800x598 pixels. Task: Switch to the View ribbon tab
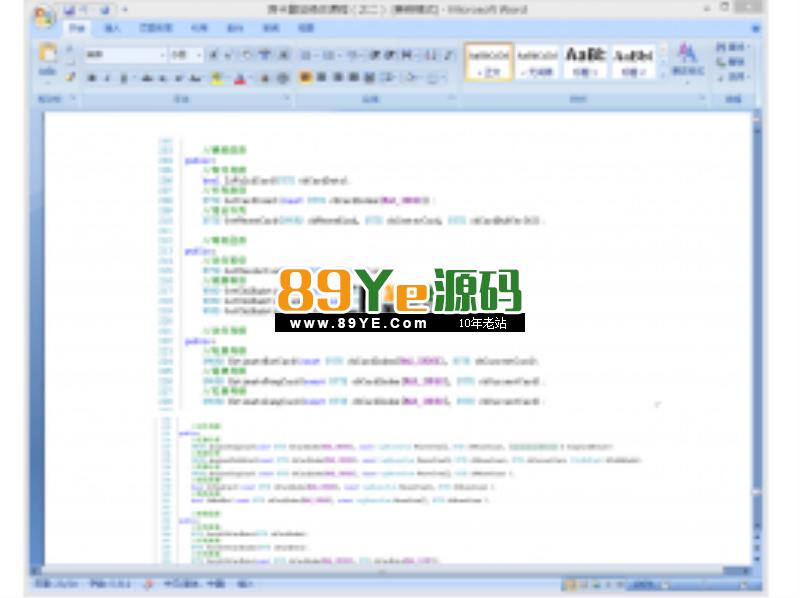pos(306,29)
